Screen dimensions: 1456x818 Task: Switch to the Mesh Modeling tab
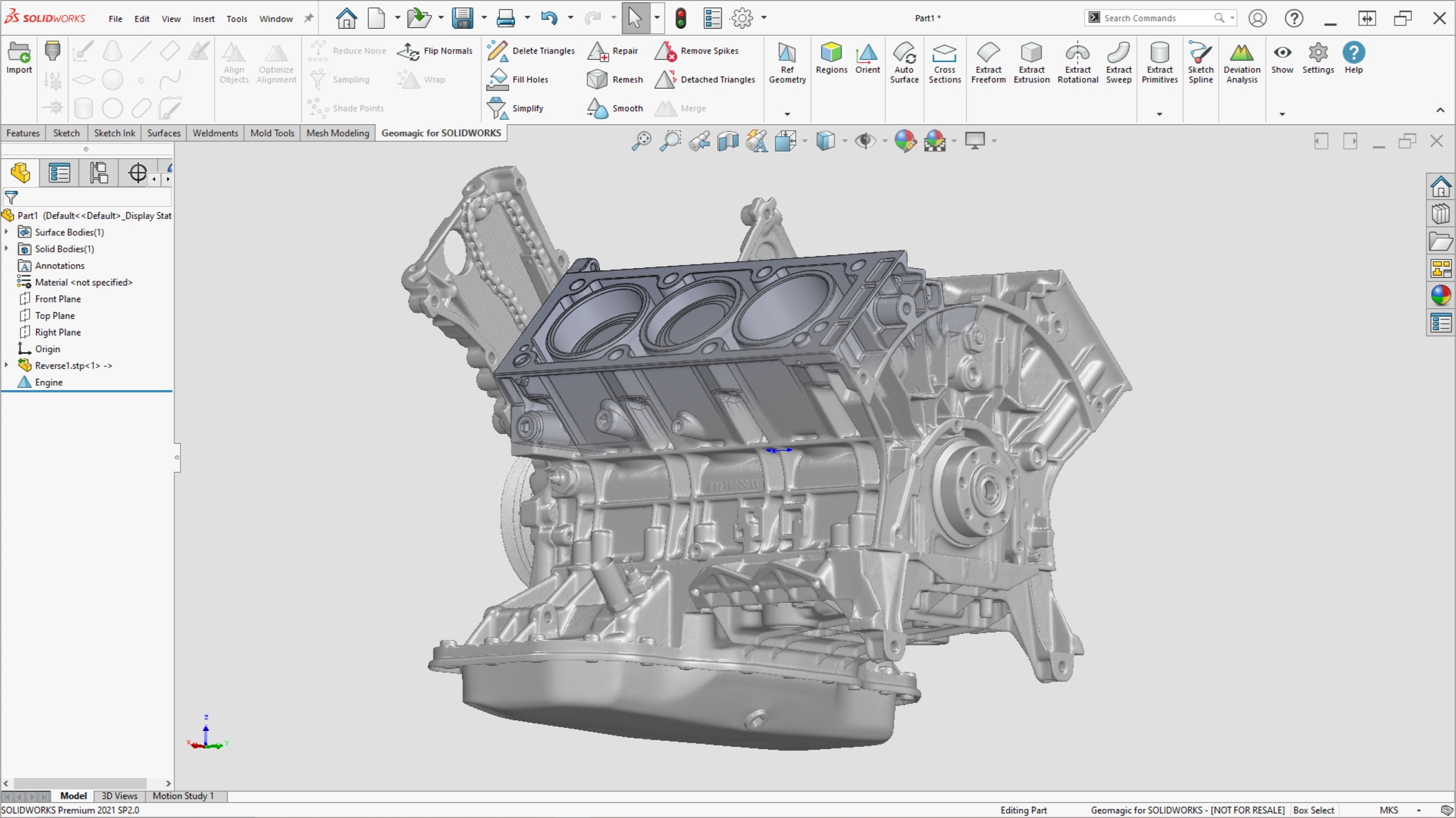tap(337, 133)
